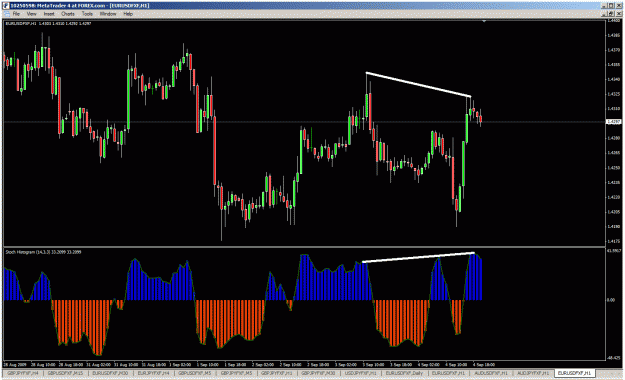Open the Tools menu
The image size is (625, 380).
[x=87, y=14]
